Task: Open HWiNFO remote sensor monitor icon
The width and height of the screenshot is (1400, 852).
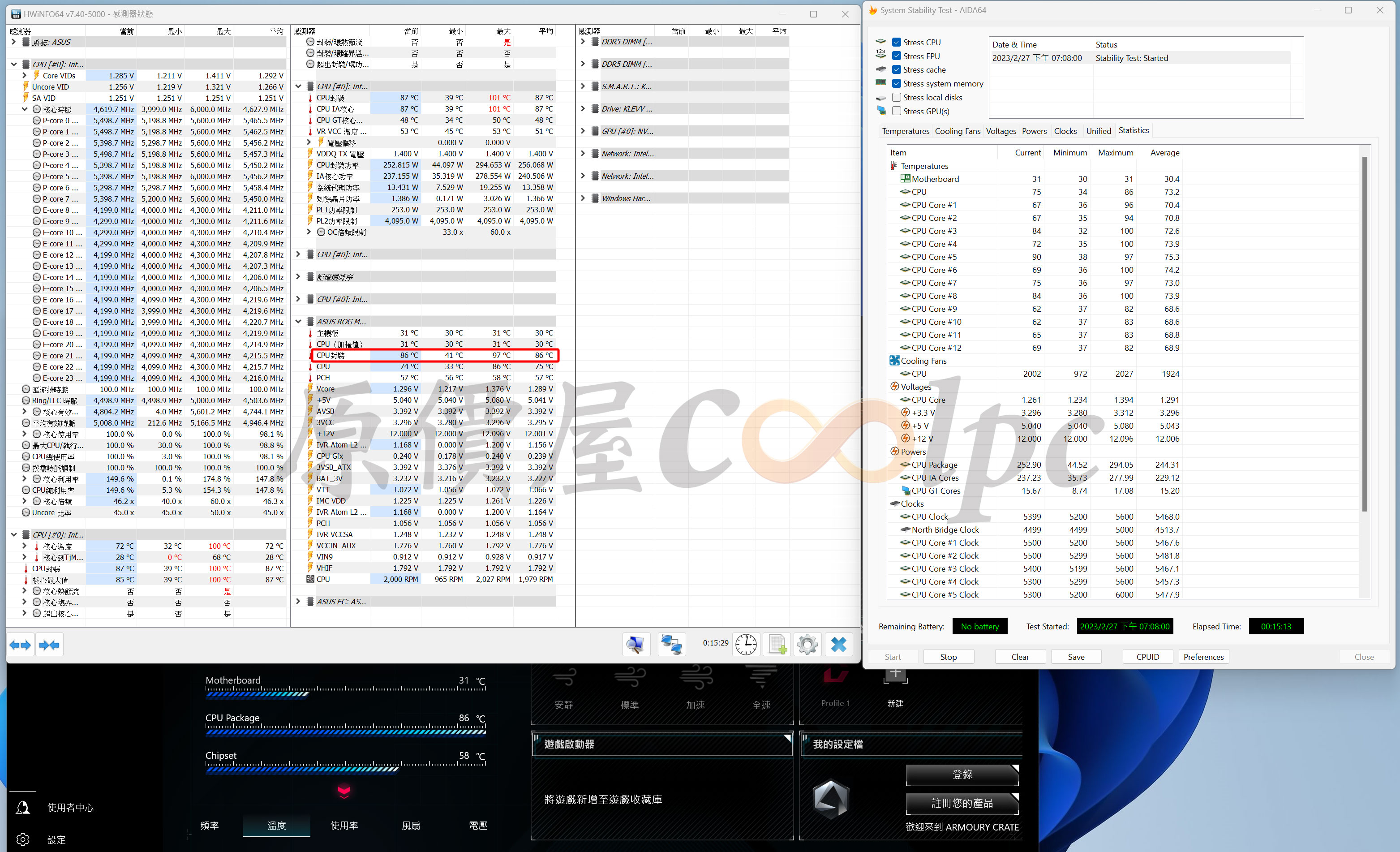Action: (636, 645)
